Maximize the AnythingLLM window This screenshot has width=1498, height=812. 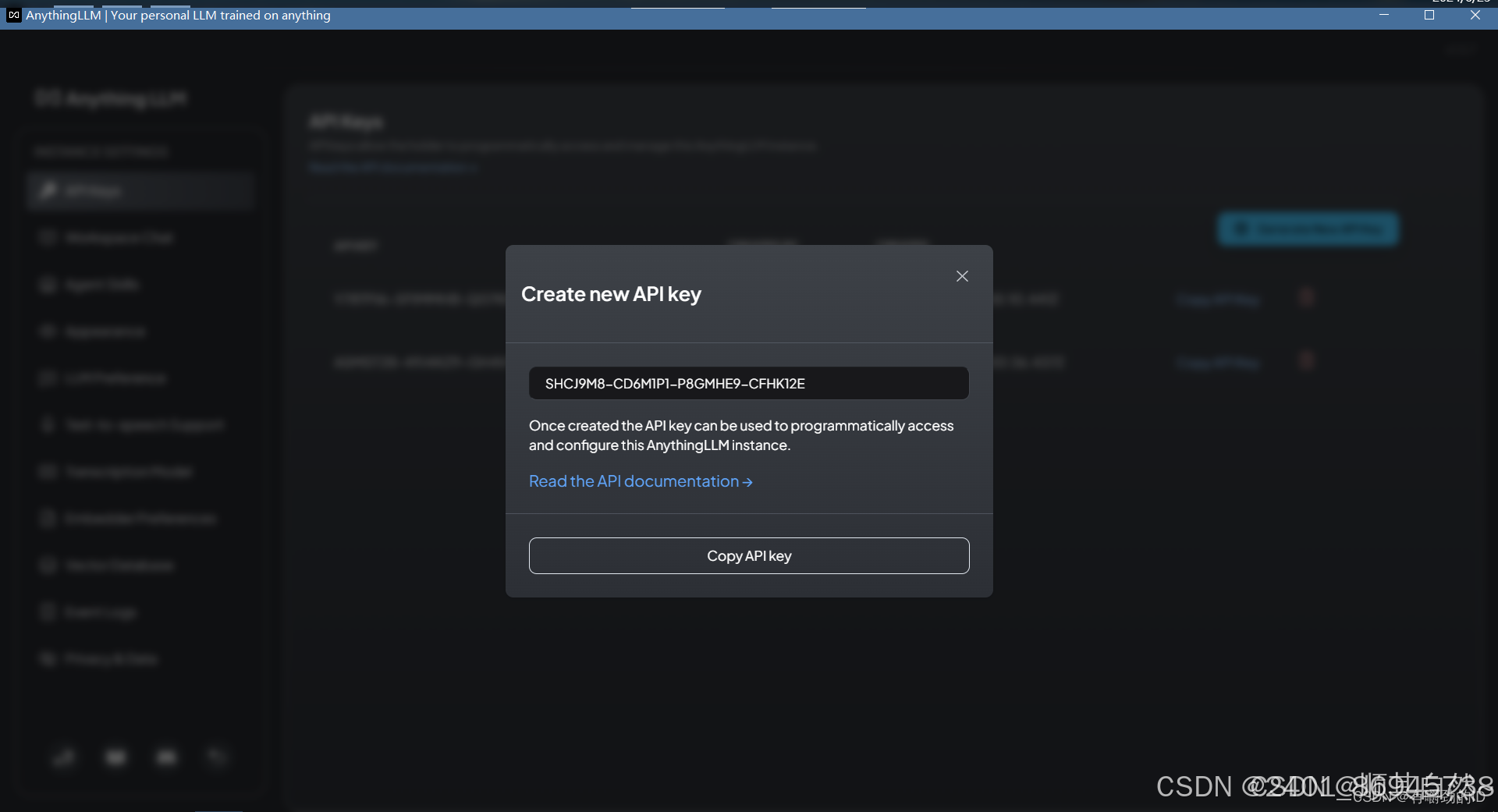[1429, 15]
